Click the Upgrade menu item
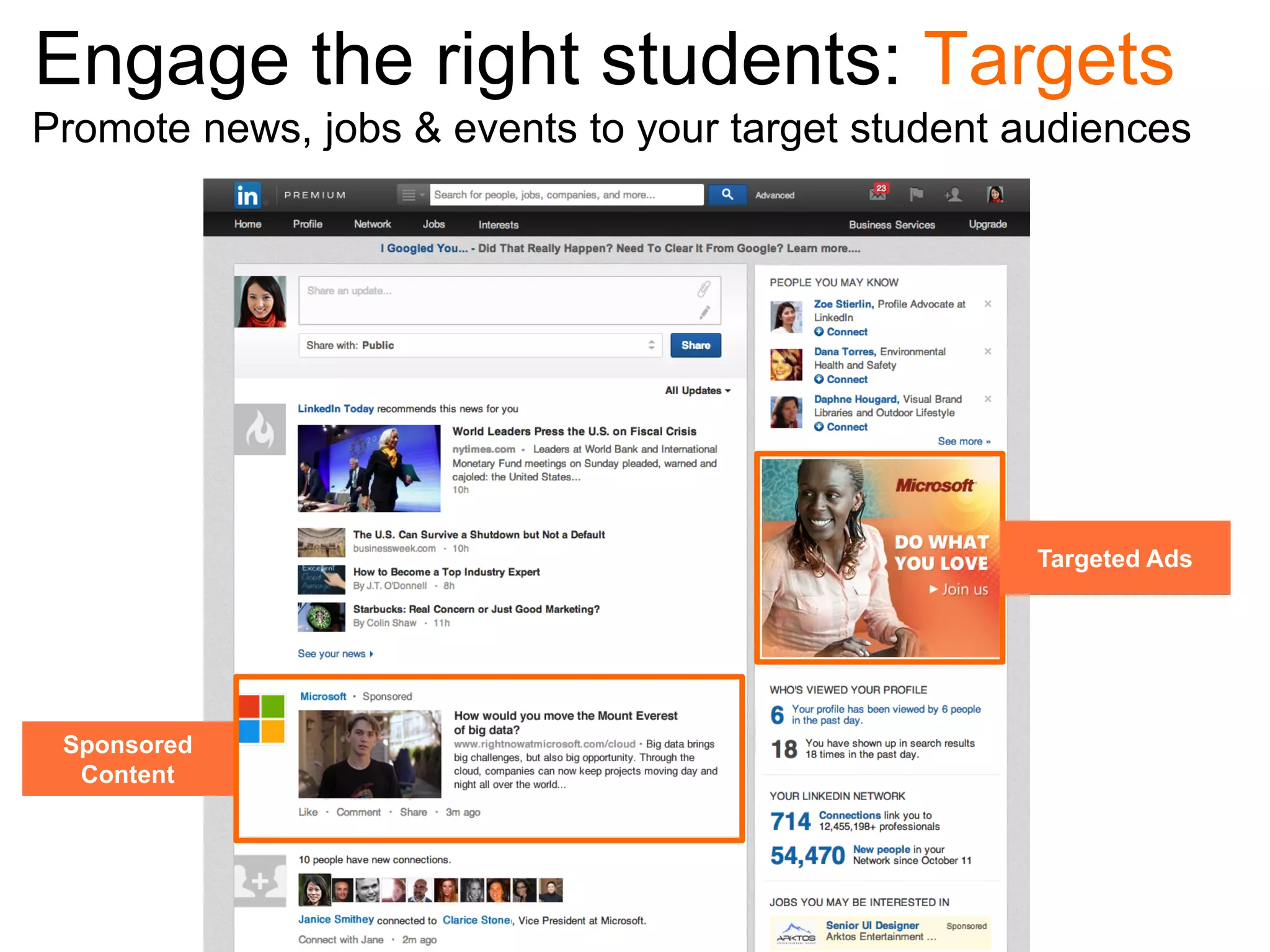The width and height of the screenshot is (1270, 952). (x=987, y=224)
